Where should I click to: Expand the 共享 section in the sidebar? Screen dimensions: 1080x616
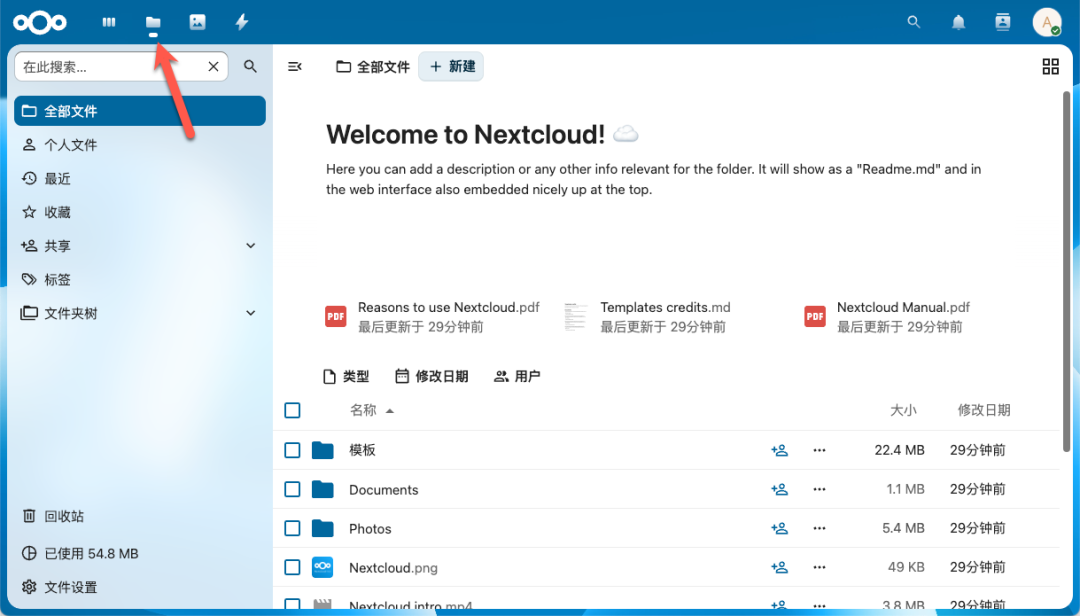tap(250, 245)
